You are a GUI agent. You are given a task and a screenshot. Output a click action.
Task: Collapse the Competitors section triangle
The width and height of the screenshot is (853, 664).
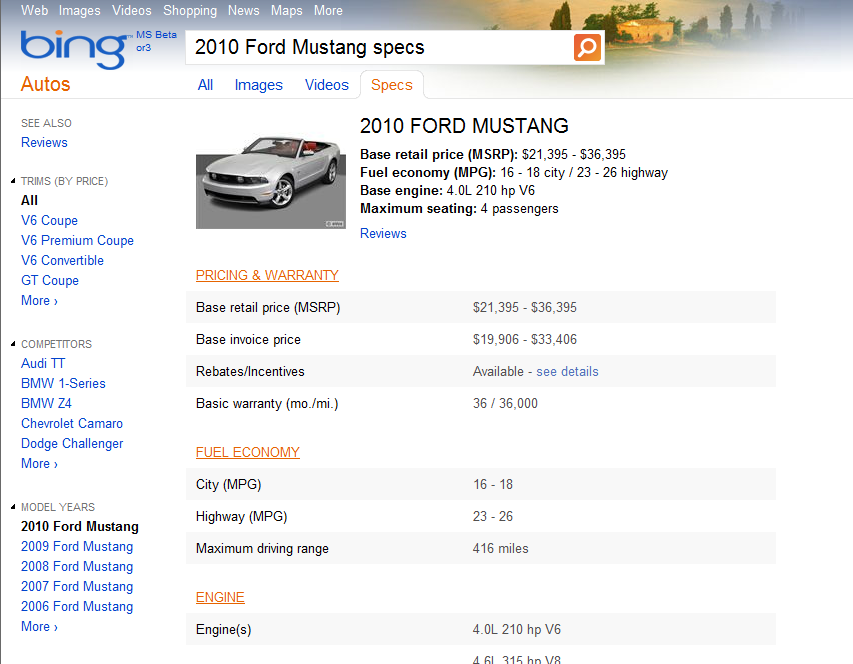tap(13, 345)
